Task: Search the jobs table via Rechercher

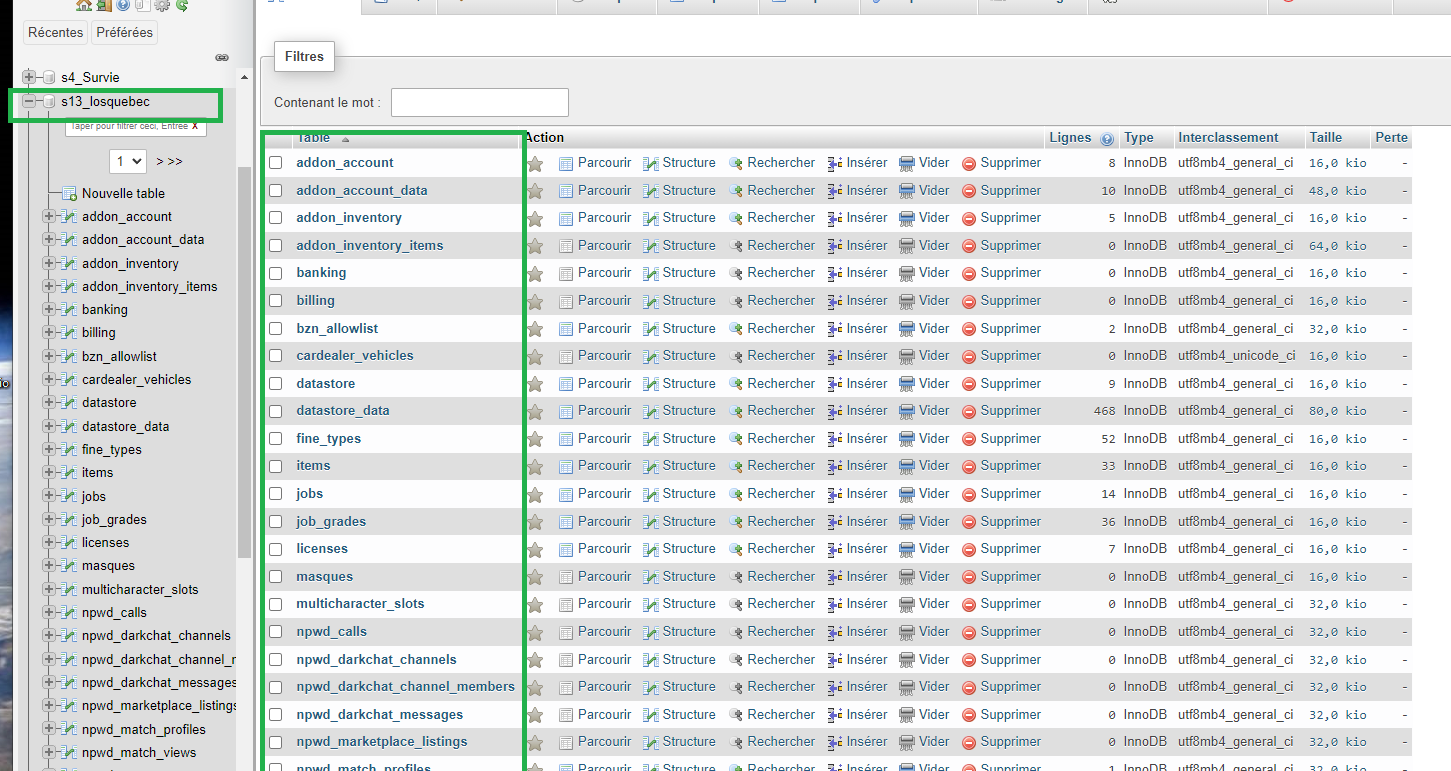Action: click(x=780, y=493)
